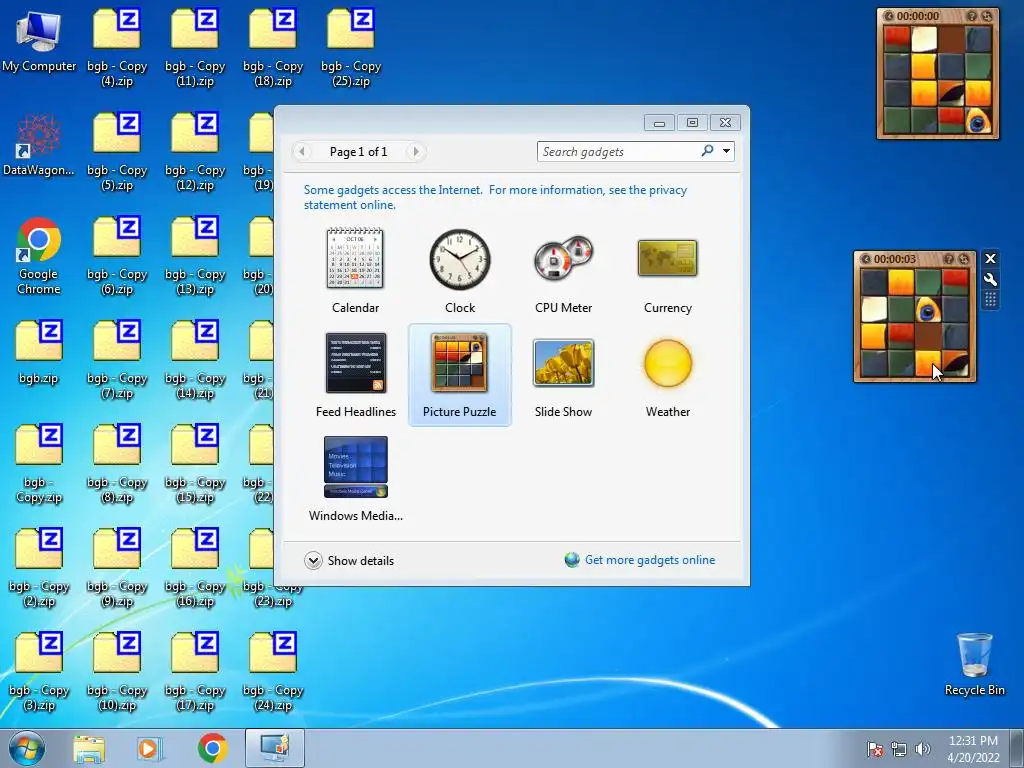
Task: Select bgb.zip file on desktop
Action: tap(39, 353)
